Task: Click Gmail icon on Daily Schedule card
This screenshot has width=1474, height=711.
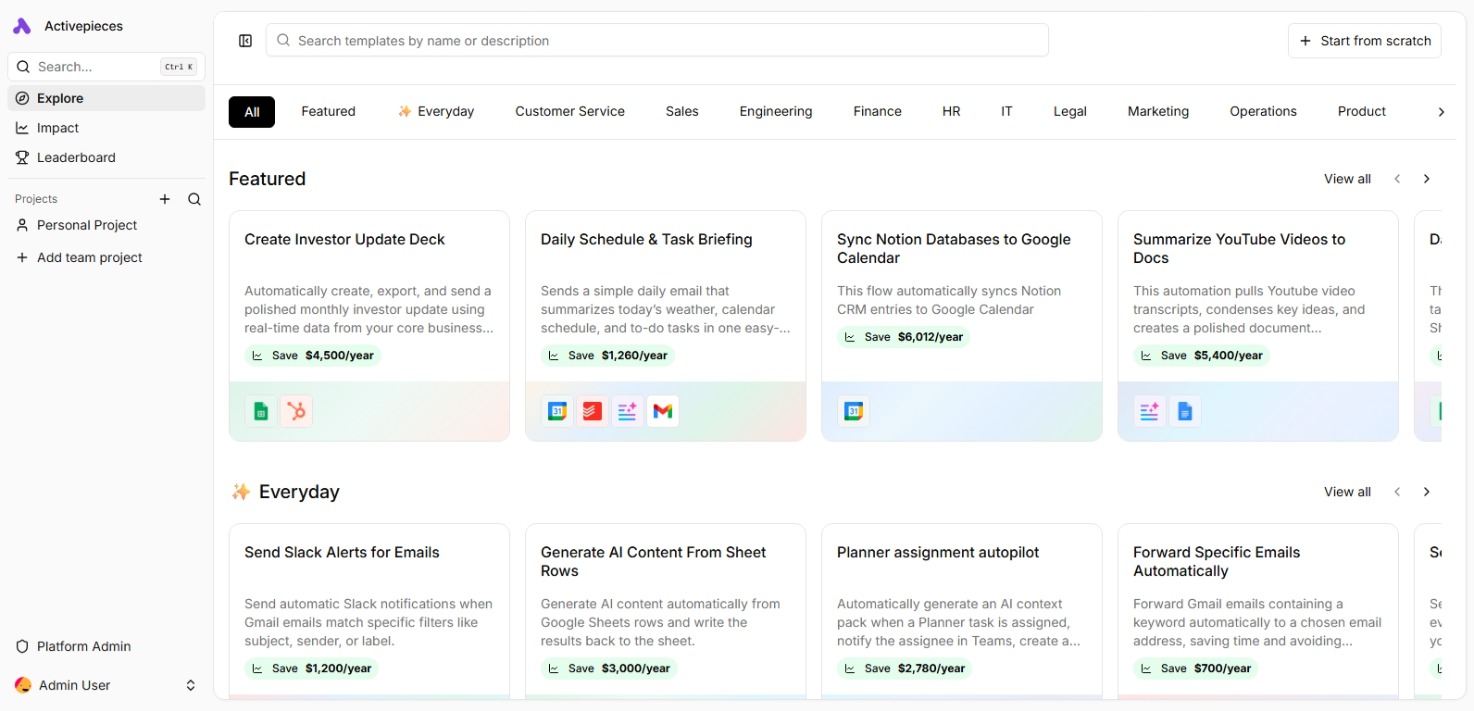Action: pyautogui.click(x=662, y=411)
